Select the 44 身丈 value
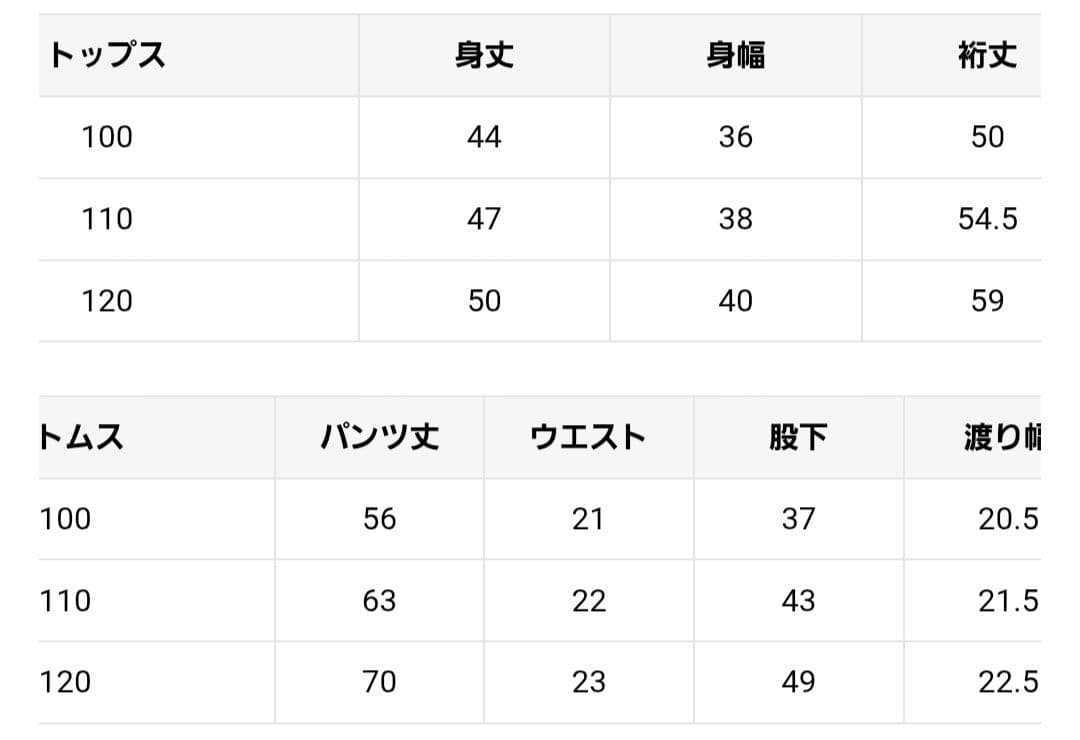Image resolution: width=1080 pixels, height=740 pixels. pyautogui.click(x=484, y=137)
